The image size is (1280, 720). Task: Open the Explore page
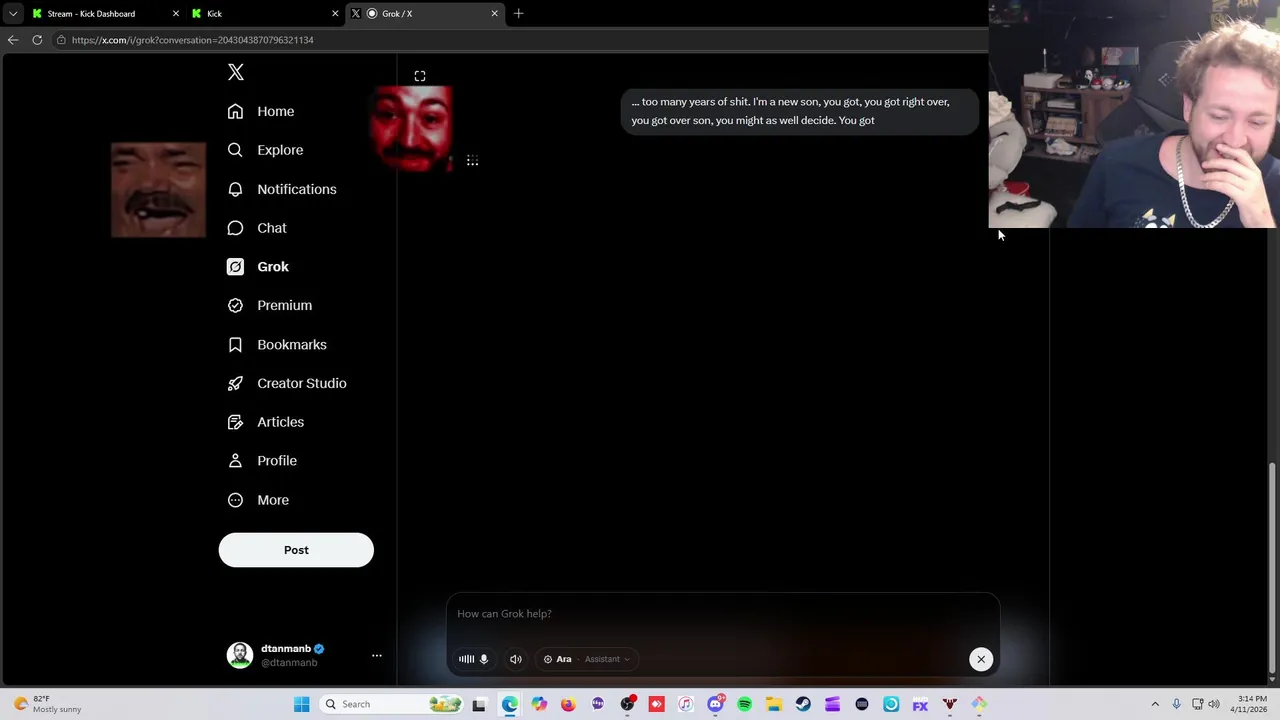(x=265, y=150)
